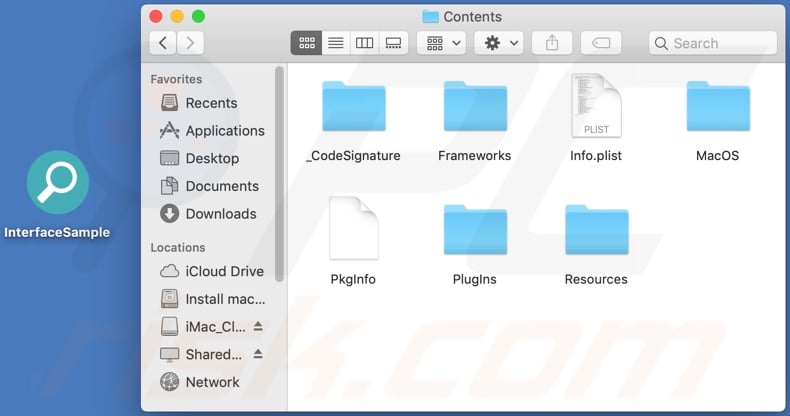Select the PlugIns folder icon
This screenshot has width=790, height=416.
pyautogui.click(x=475, y=230)
